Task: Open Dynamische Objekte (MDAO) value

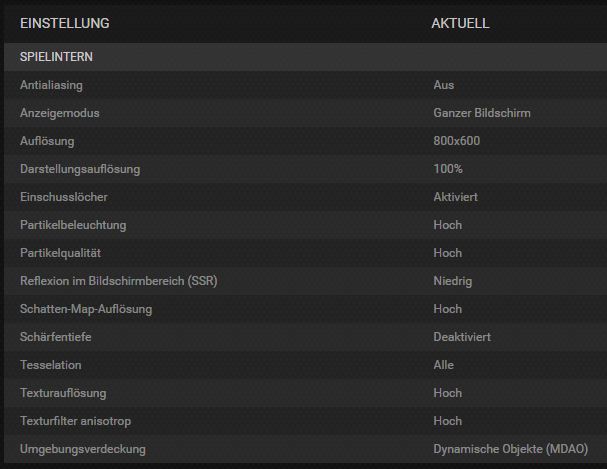Action: pyautogui.click(x=510, y=449)
